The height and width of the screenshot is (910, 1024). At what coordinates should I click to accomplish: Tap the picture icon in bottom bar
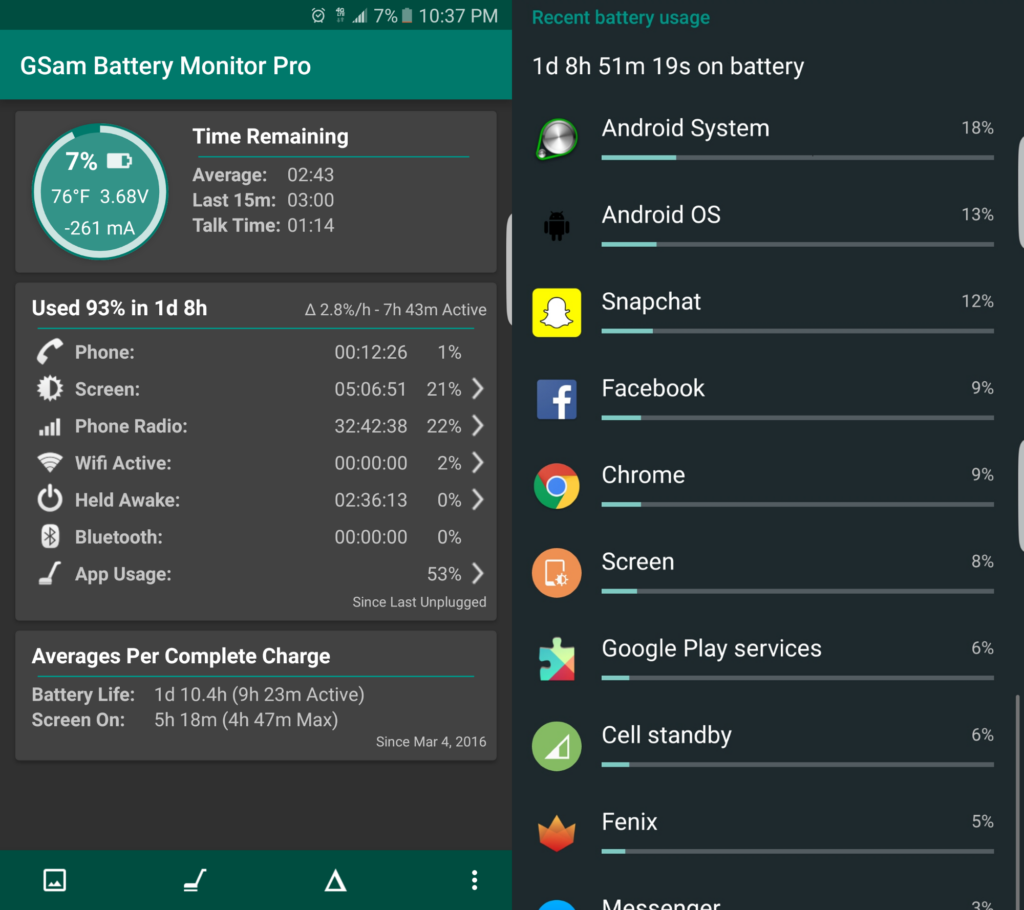[x=55, y=880]
